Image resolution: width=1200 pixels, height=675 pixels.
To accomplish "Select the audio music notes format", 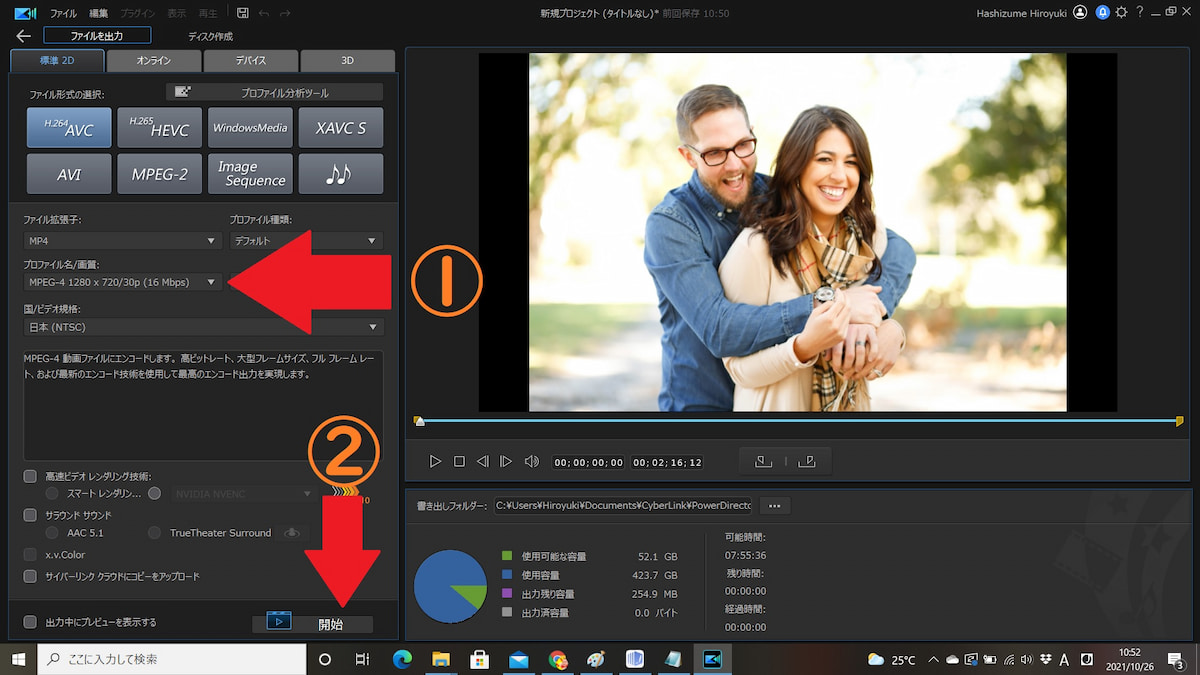I will tap(340, 174).
